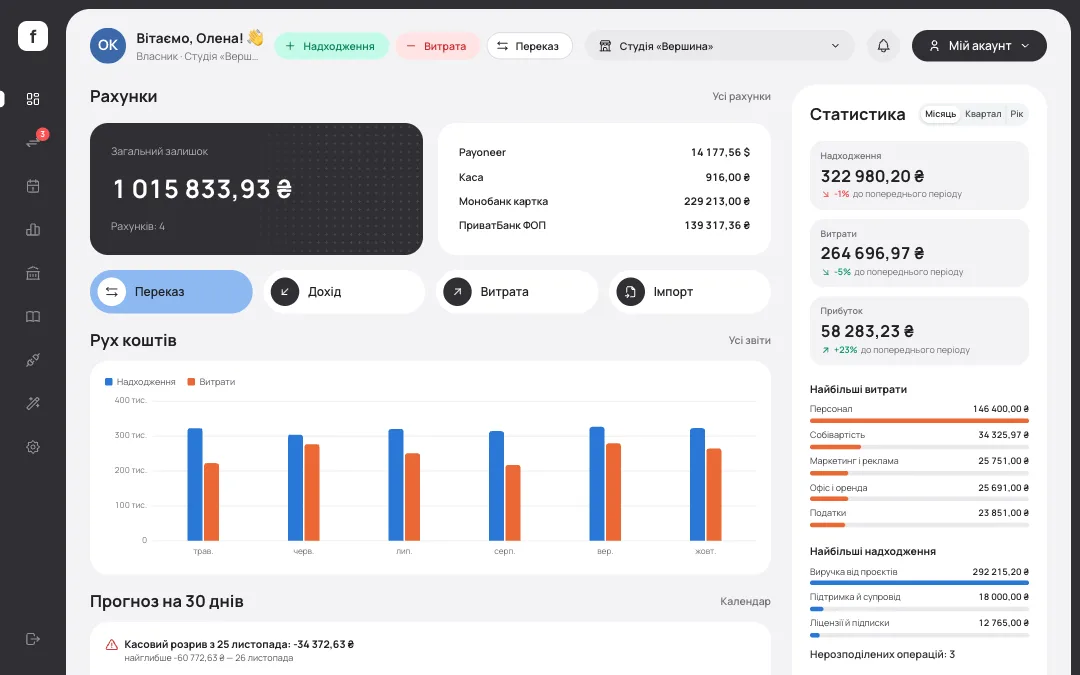Click the white "f" app logo
The height and width of the screenshot is (675, 1080).
click(x=32, y=36)
